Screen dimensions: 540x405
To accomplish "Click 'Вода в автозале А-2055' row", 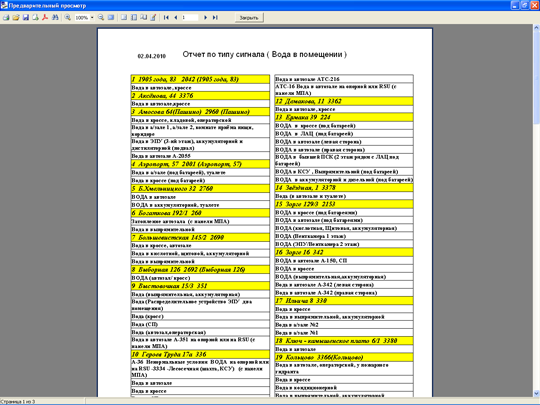I will pos(200,156).
